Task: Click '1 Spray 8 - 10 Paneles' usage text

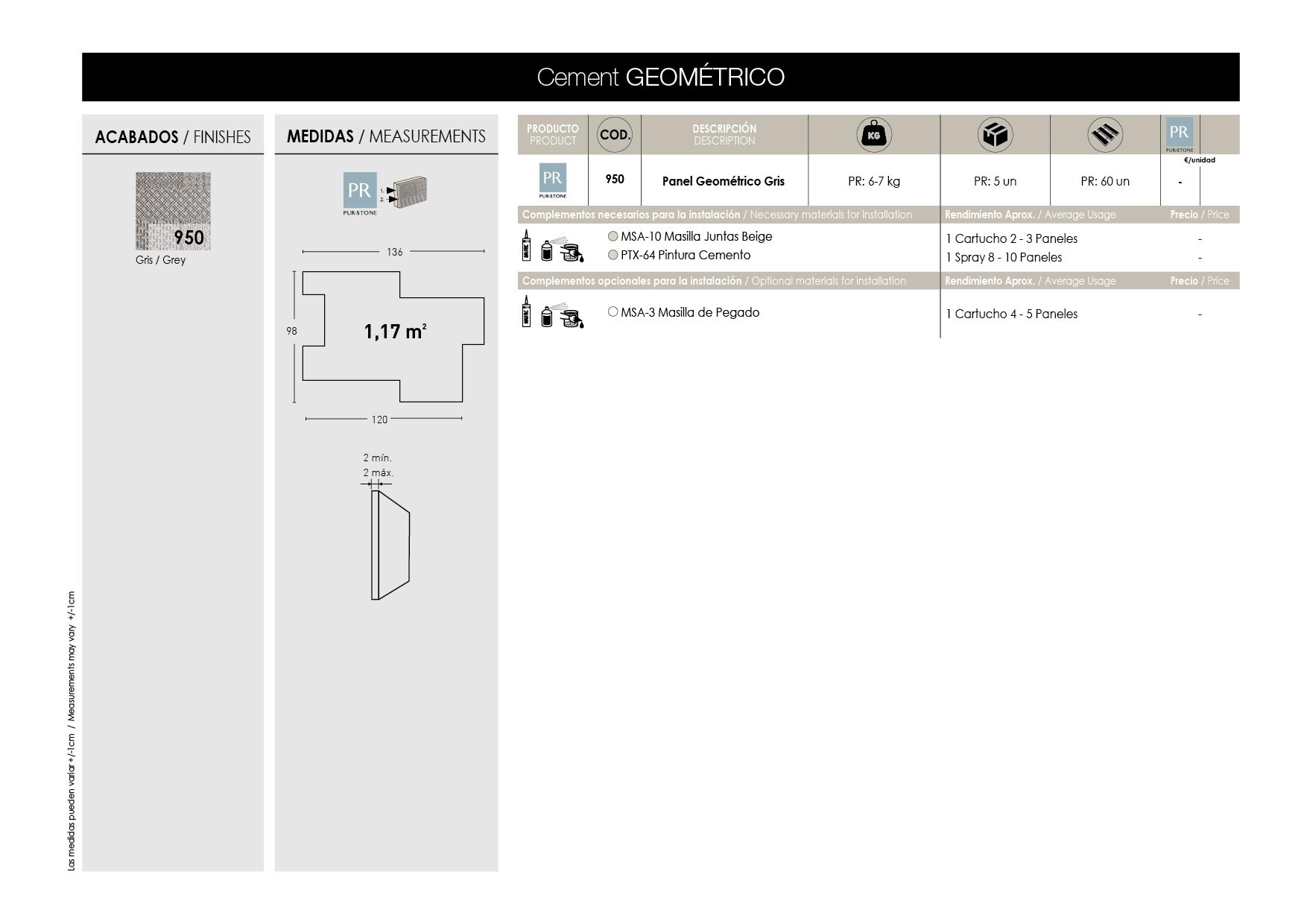Action: click(1004, 257)
